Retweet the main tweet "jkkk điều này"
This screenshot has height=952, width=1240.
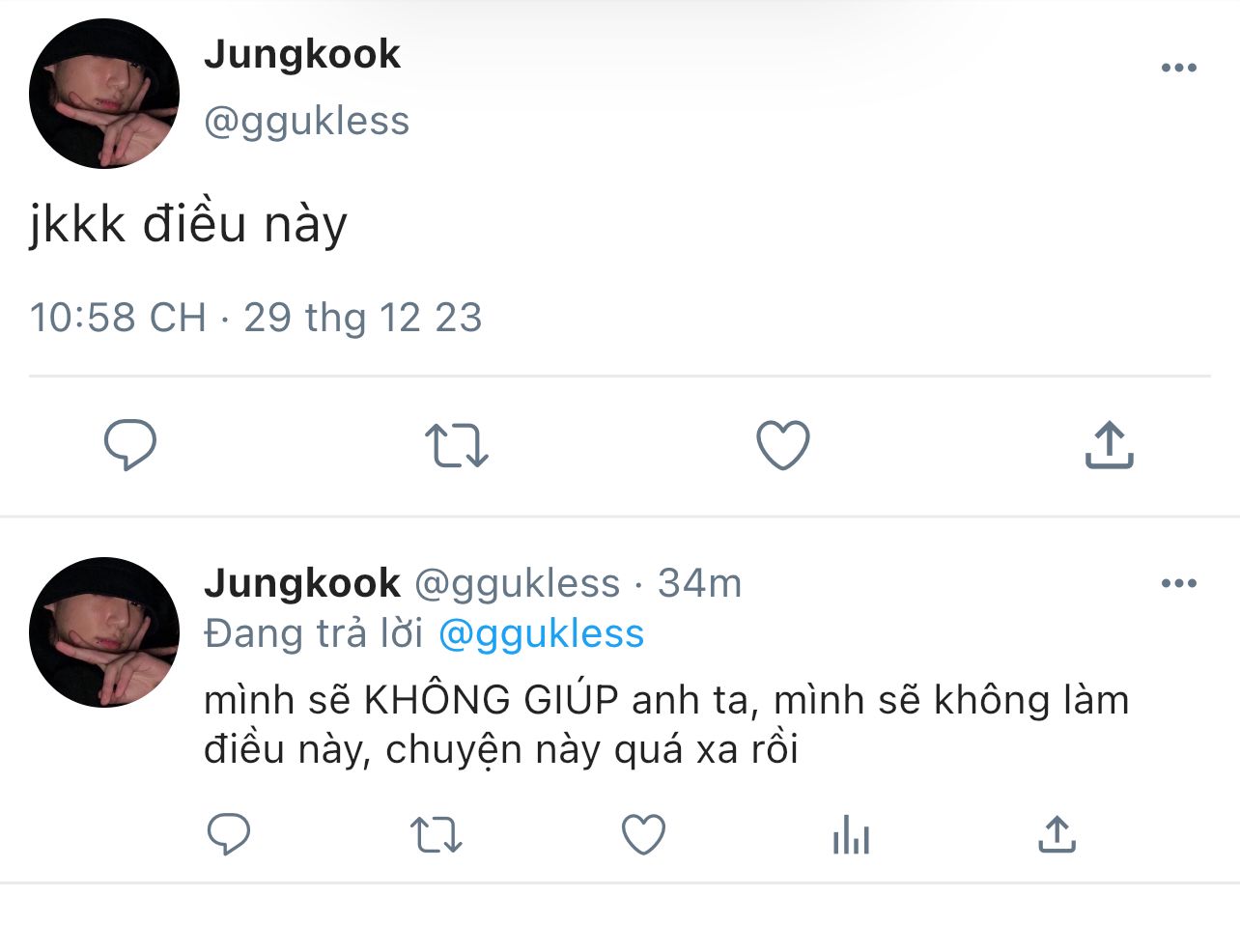457,445
